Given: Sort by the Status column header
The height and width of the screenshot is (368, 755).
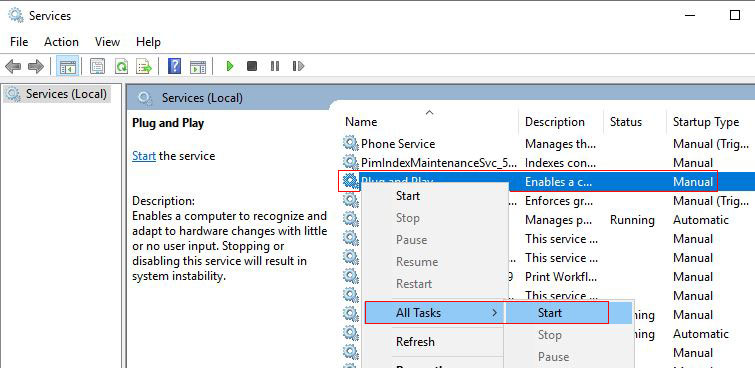Looking at the screenshot, I should point(635,122).
